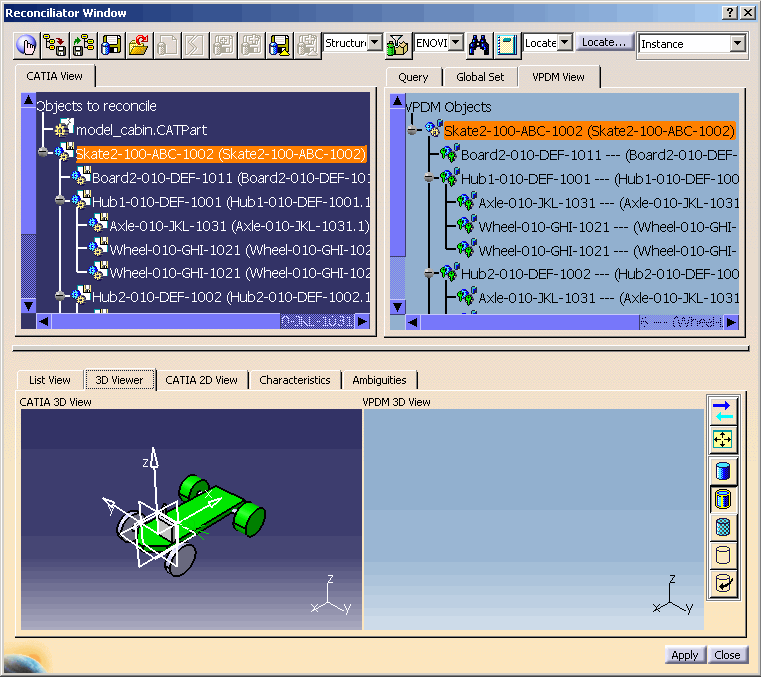761x677 pixels.
Task: Toggle wireframe cylinder render mode
Action: pyautogui.click(x=723, y=555)
